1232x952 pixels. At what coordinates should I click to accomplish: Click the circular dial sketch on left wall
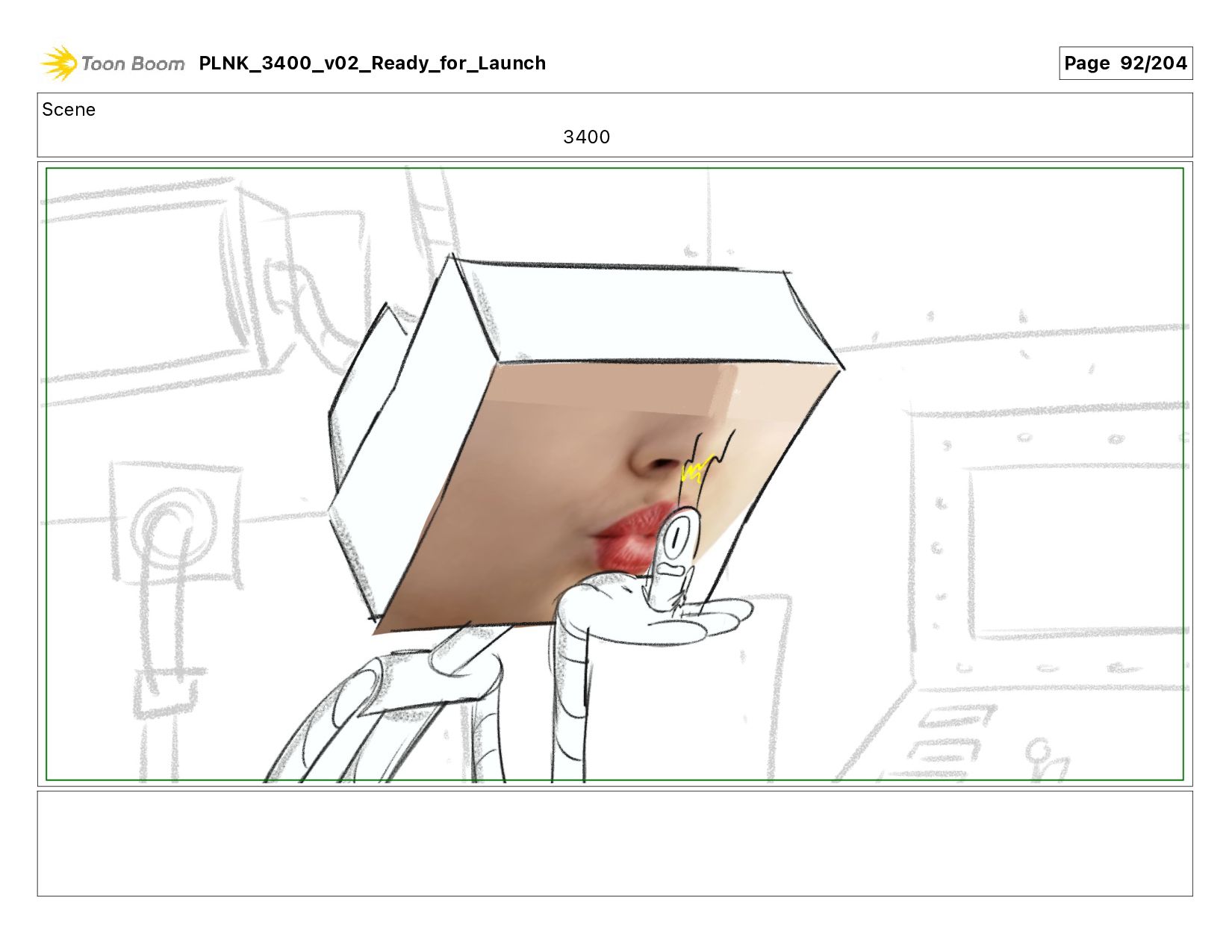(174, 528)
